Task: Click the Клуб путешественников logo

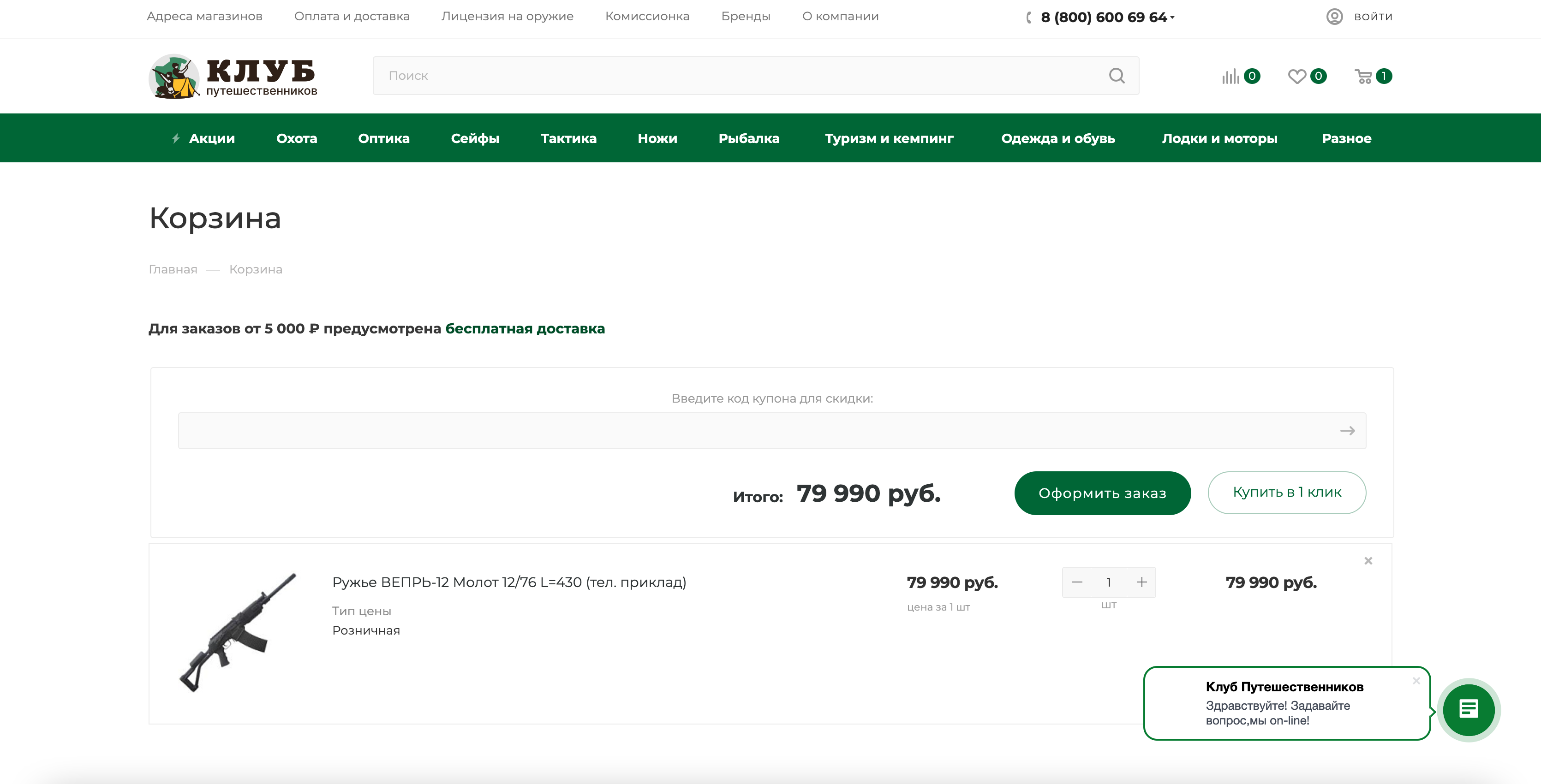Action: [x=233, y=76]
